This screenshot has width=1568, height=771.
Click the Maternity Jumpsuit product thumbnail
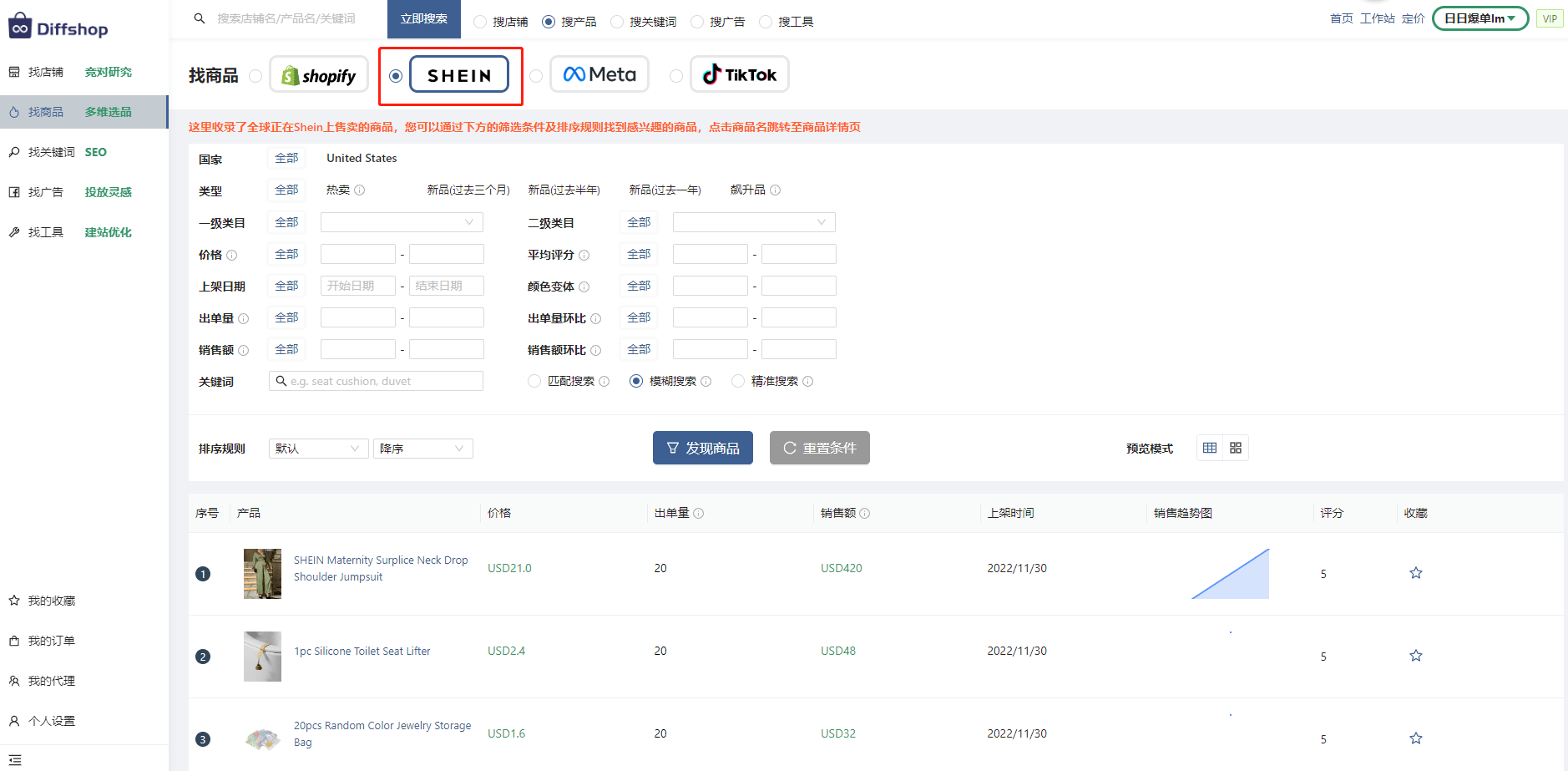click(262, 574)
